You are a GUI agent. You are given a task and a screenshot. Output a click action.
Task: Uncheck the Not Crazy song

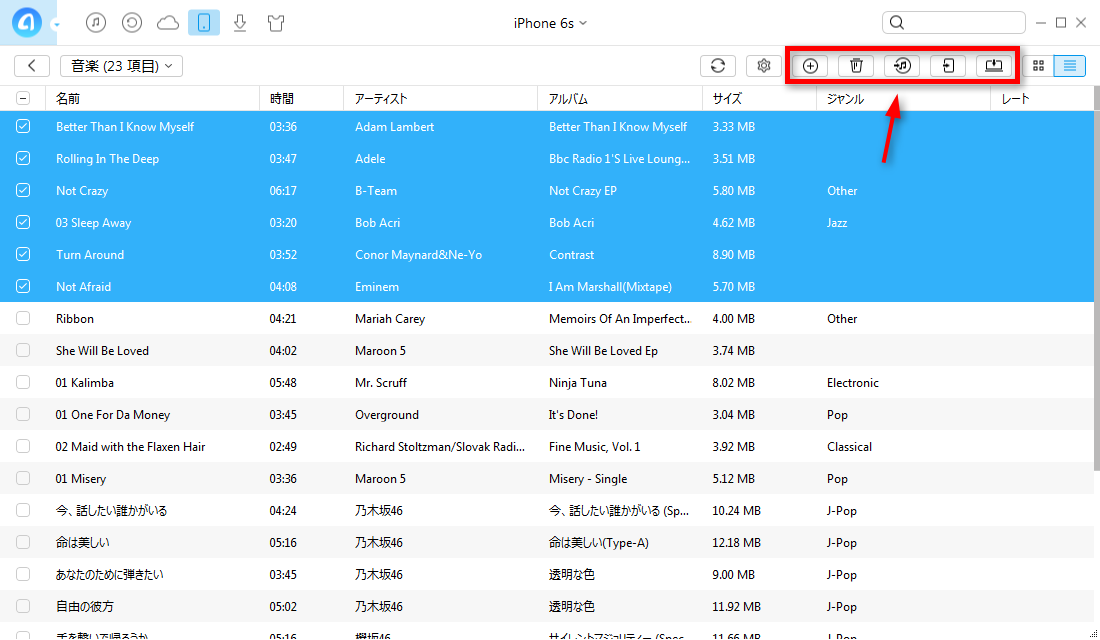pyautogui.click(x=23, y=190)
